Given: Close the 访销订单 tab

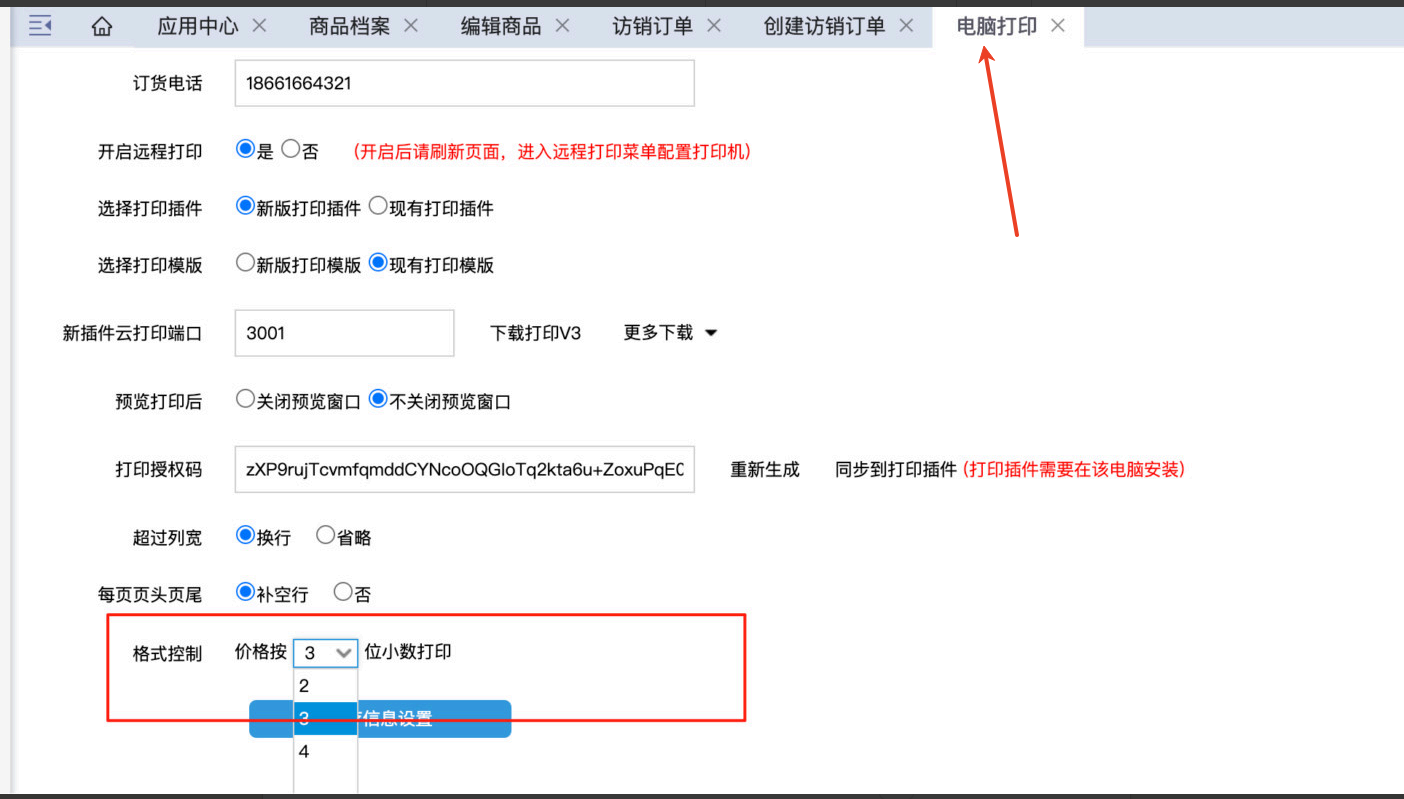Looking at the screenshot, I should (x=714, y=26).
